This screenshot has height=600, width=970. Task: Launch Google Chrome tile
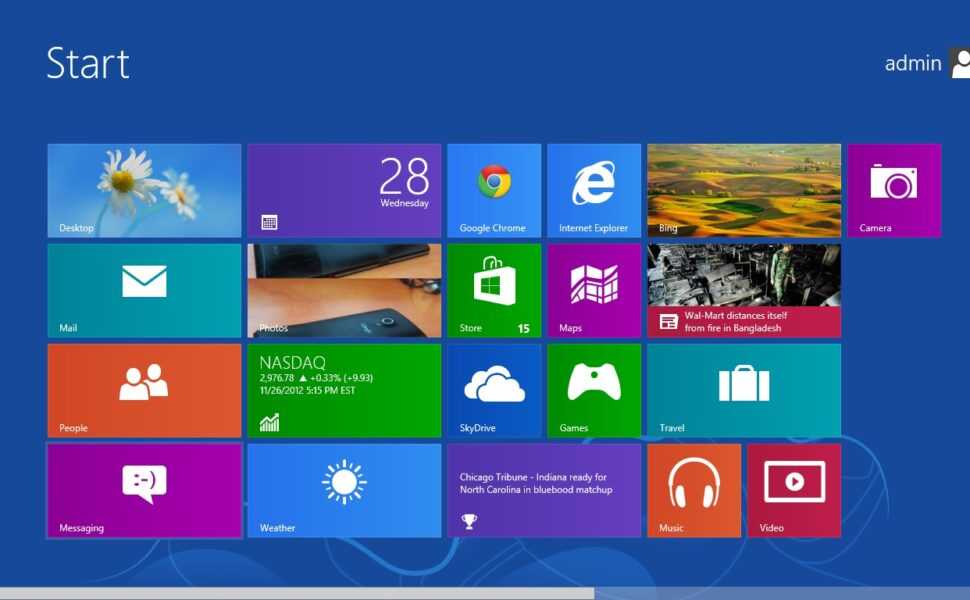pyautogui.click(x=494, y=191)
